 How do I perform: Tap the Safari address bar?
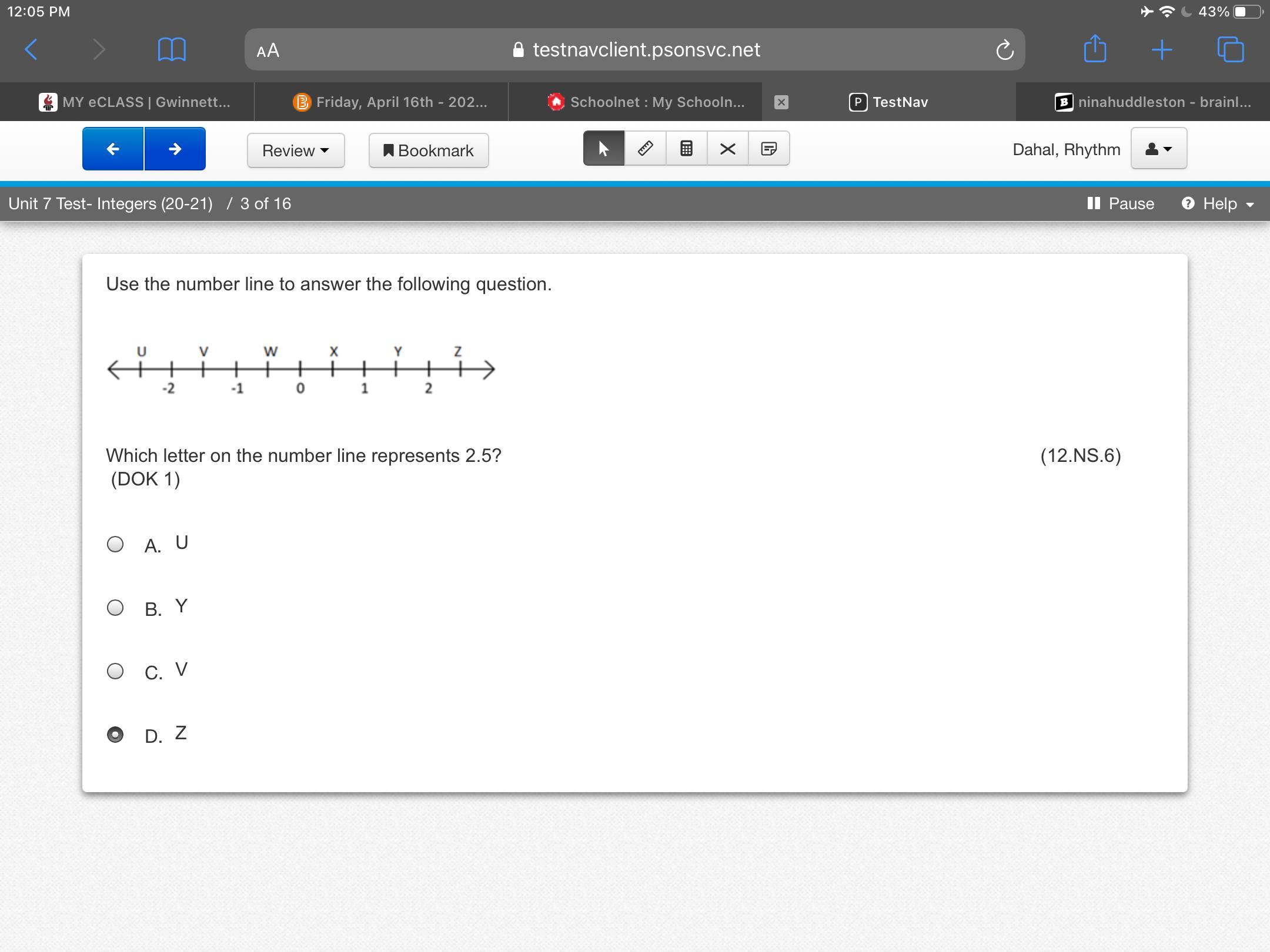[x=635, y=50]
